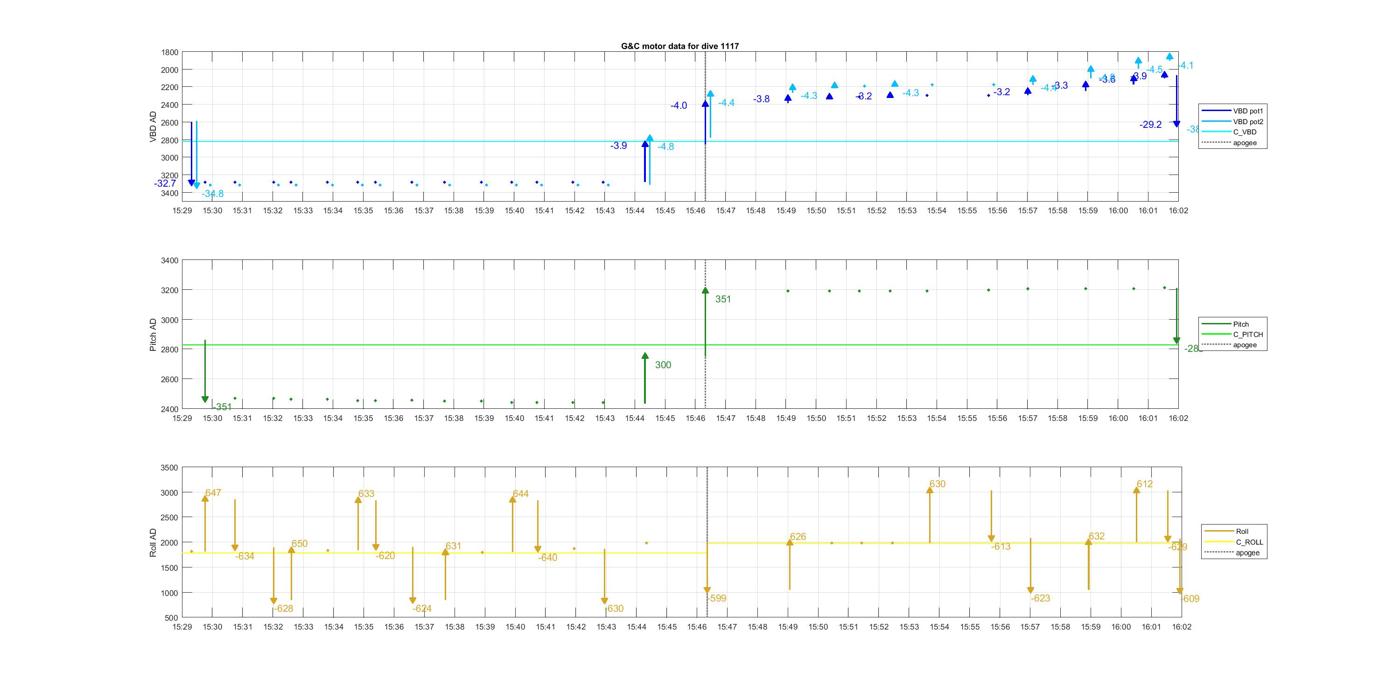The height and width of the screenshot is (693, 1400).
Task: Click the "631" roll data label
Action: pyautogui.click(x=453, y=546)
